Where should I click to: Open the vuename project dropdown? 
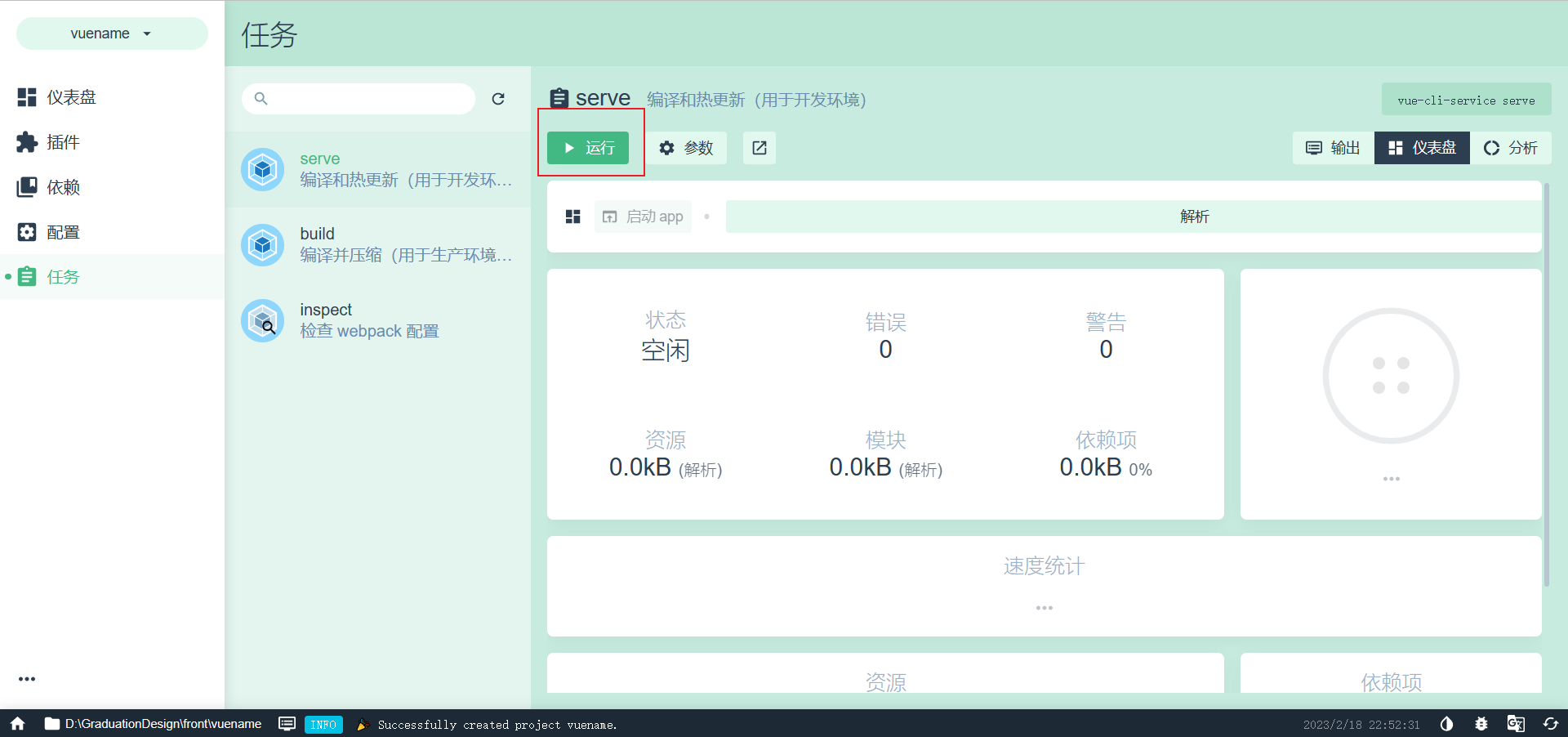(112, 33)
